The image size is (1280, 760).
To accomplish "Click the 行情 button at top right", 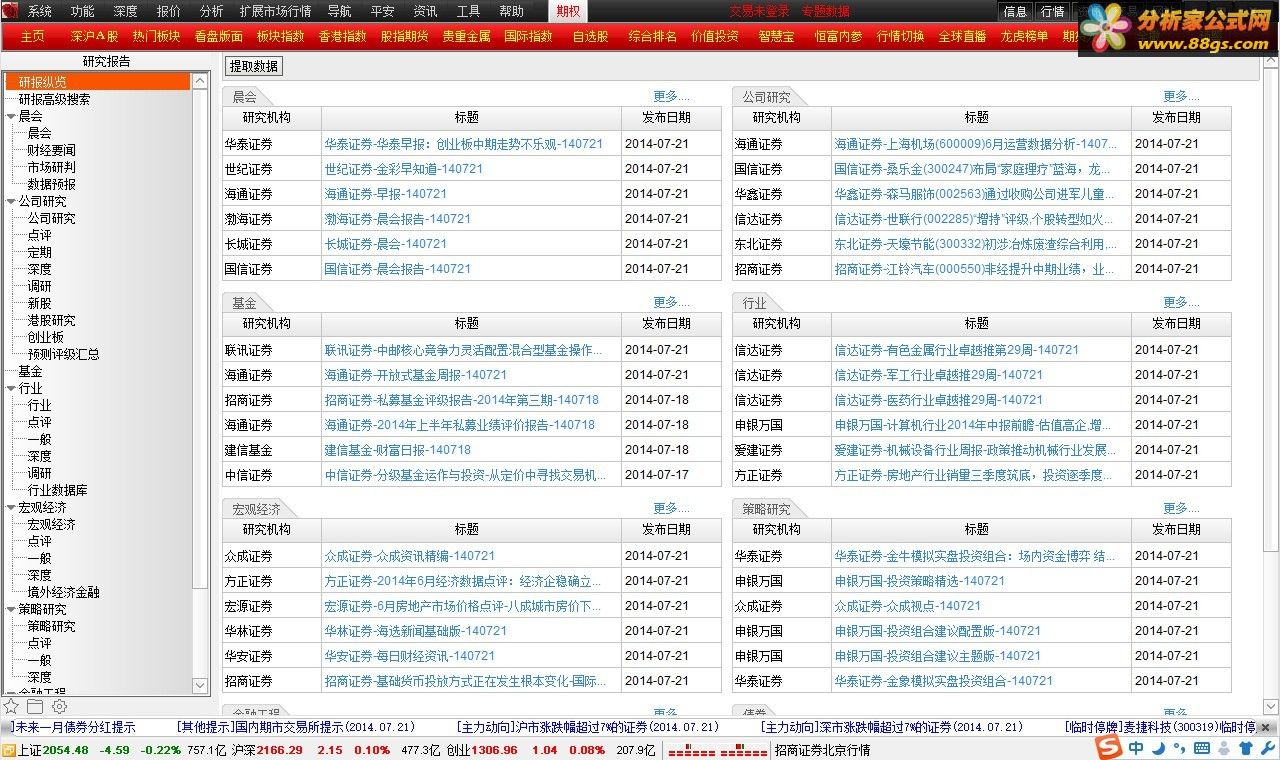I will [x=1052, y=12].
